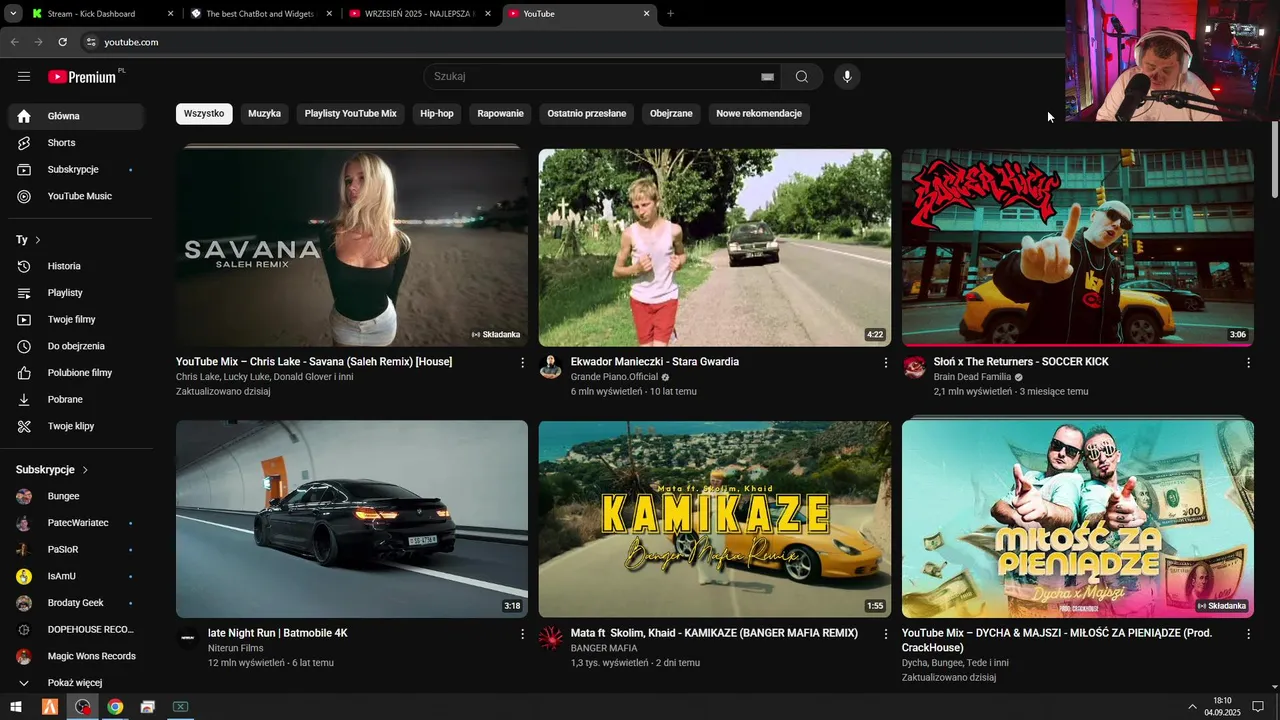Open Subskrypcje feed in sidebar

[76, 170]
